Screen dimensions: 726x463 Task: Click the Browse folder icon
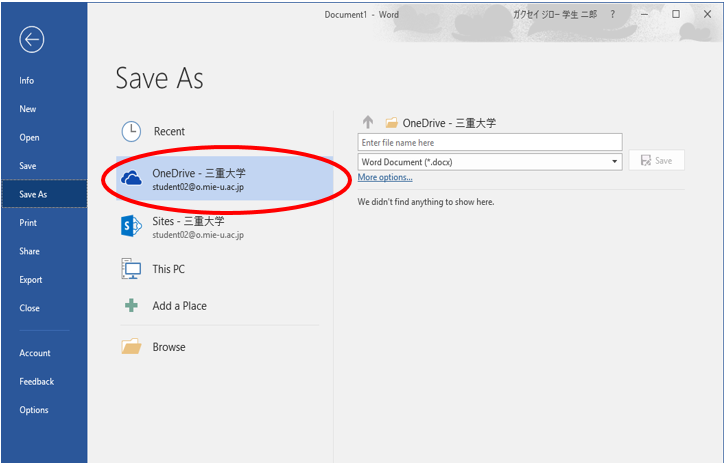coord(131,346)
